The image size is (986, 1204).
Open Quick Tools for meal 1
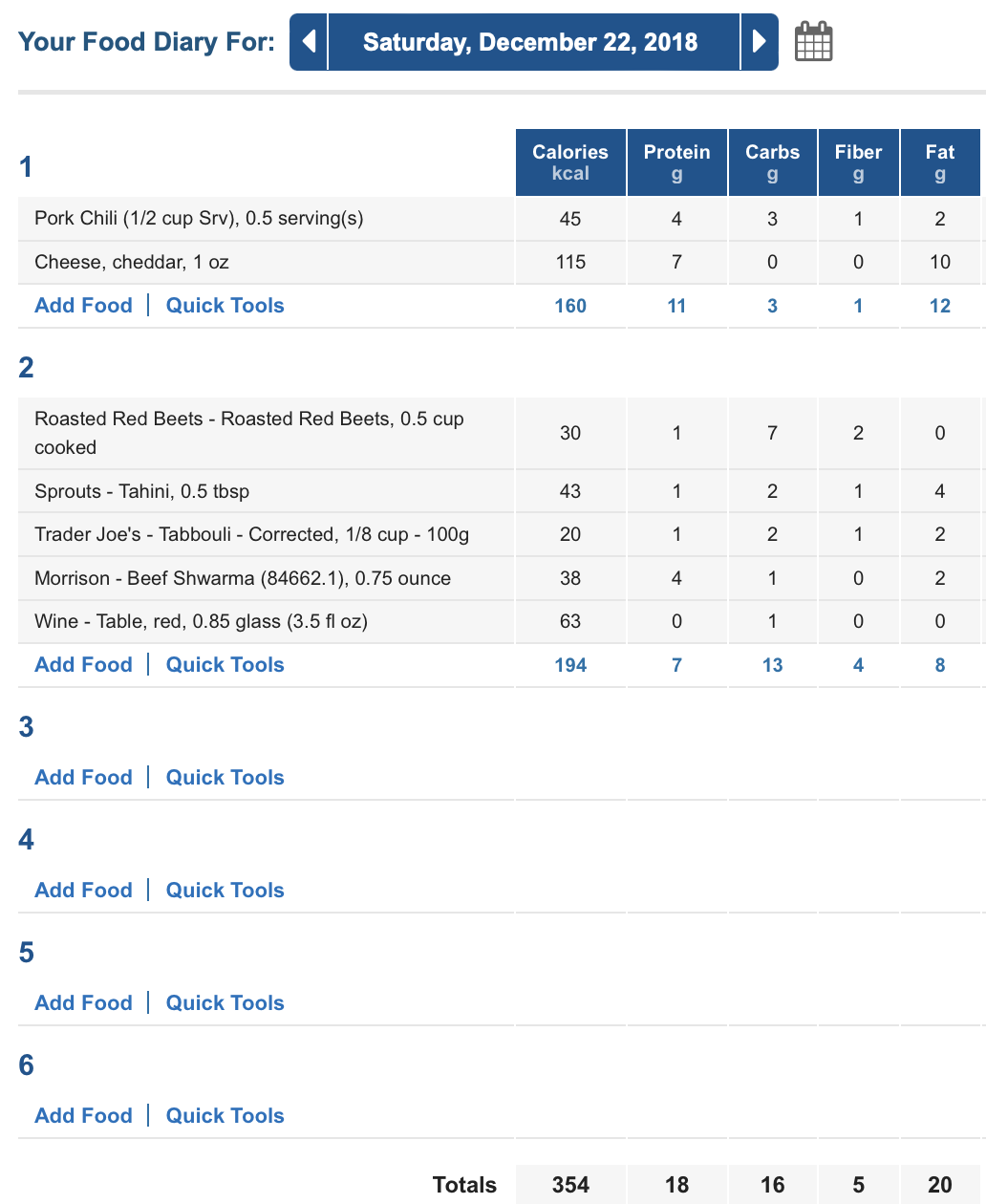(225, 306)
